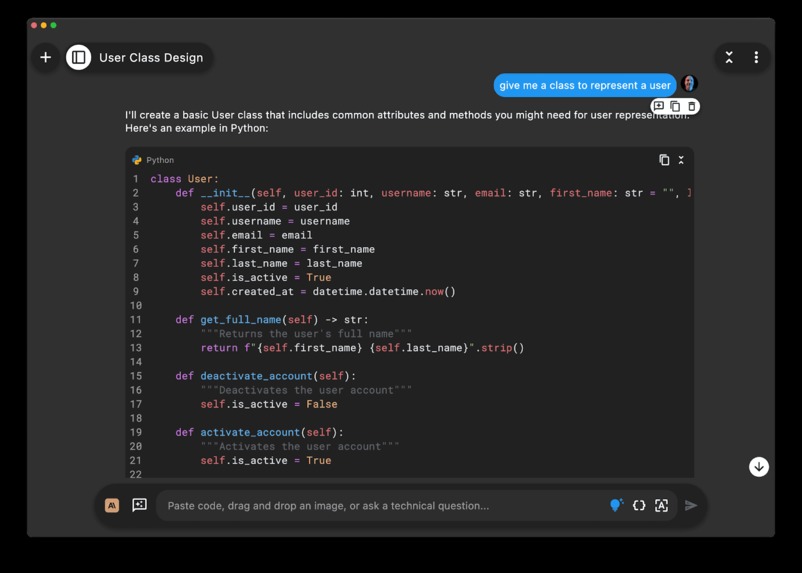Click the 'User Class Design' chat title

151,57
